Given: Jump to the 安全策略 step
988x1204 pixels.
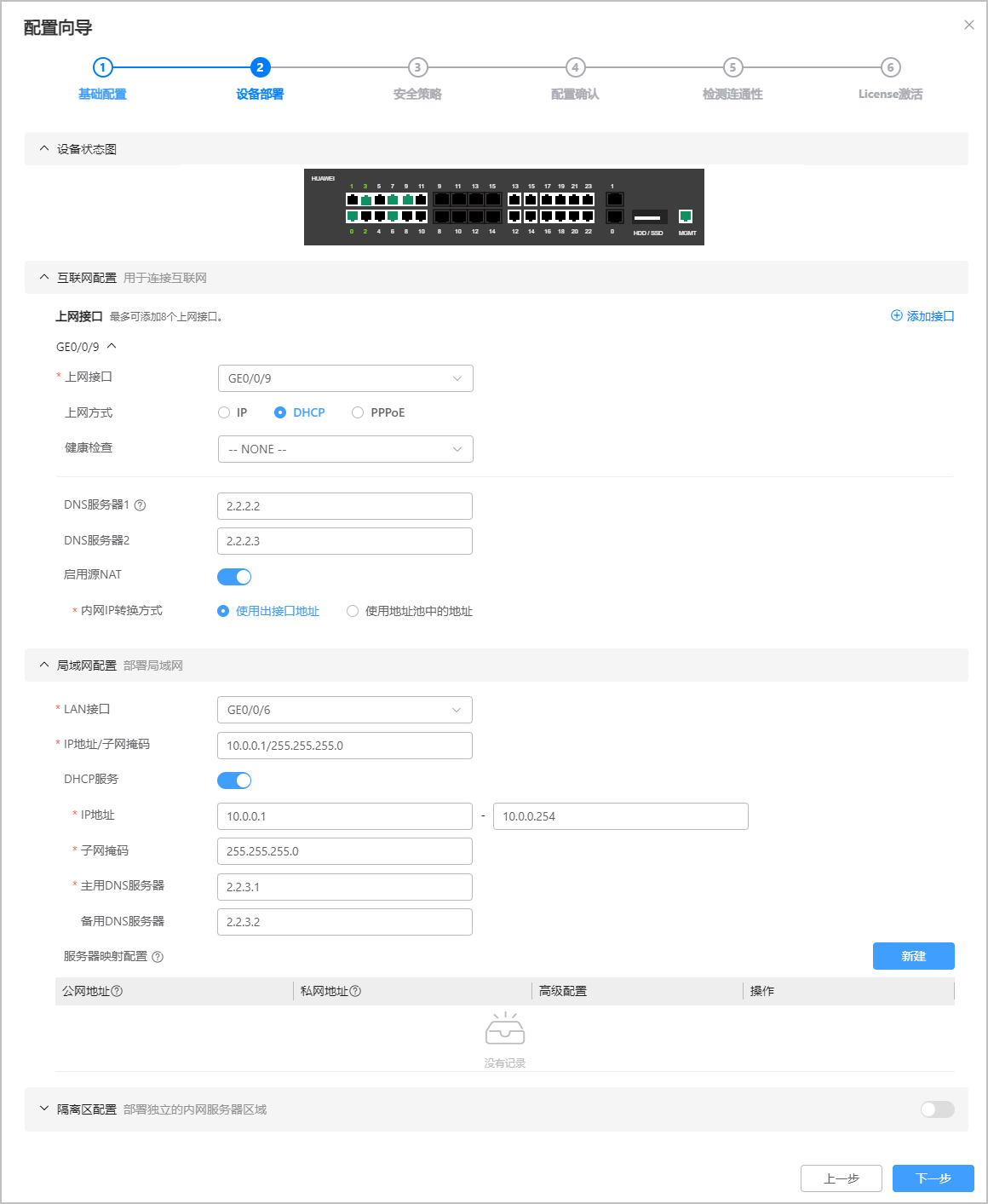Looking at the screenshot, I should [417, 78].
